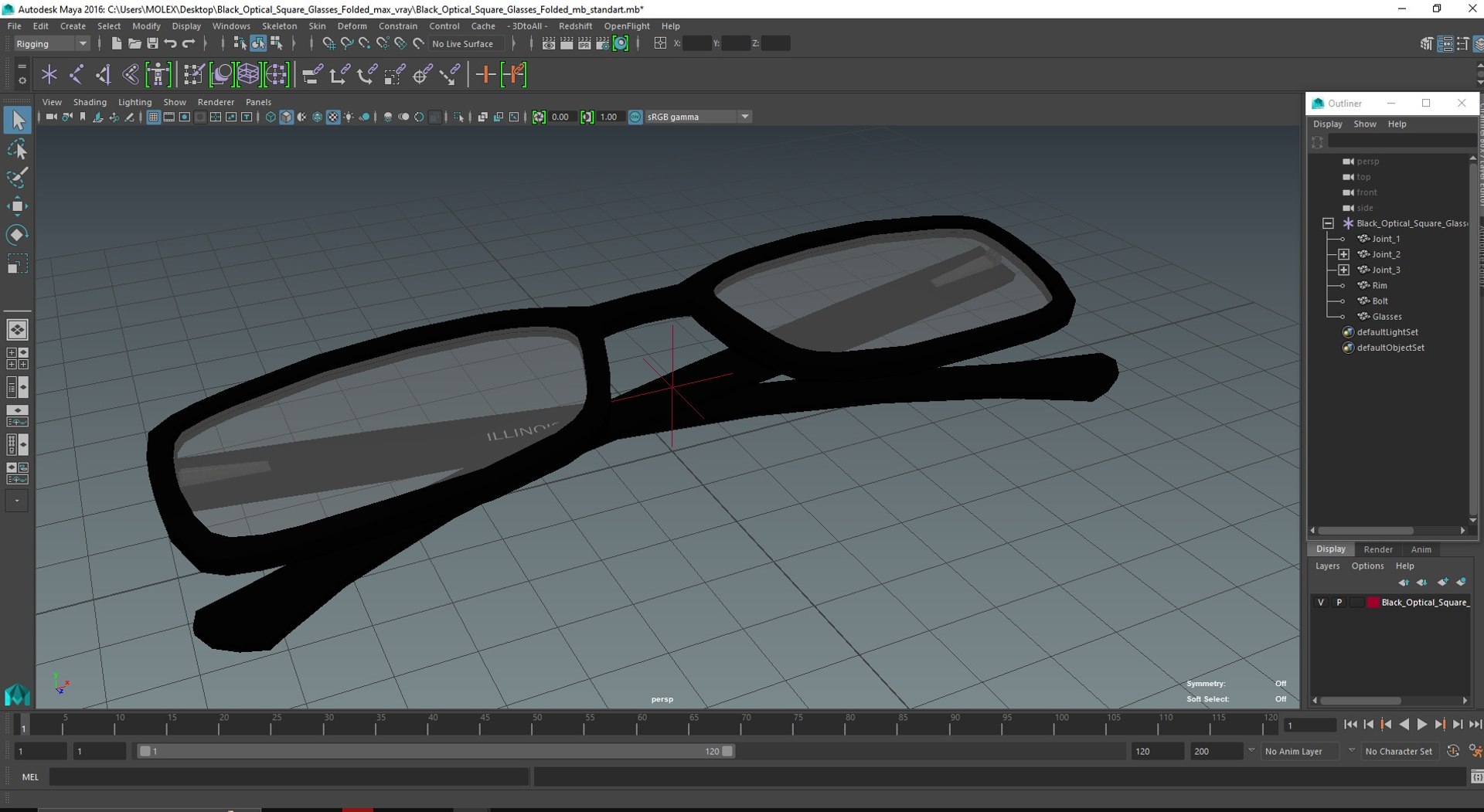Activate the Move tool
The width and height of the screenshot is (1484, 812).
coord(17,206)
